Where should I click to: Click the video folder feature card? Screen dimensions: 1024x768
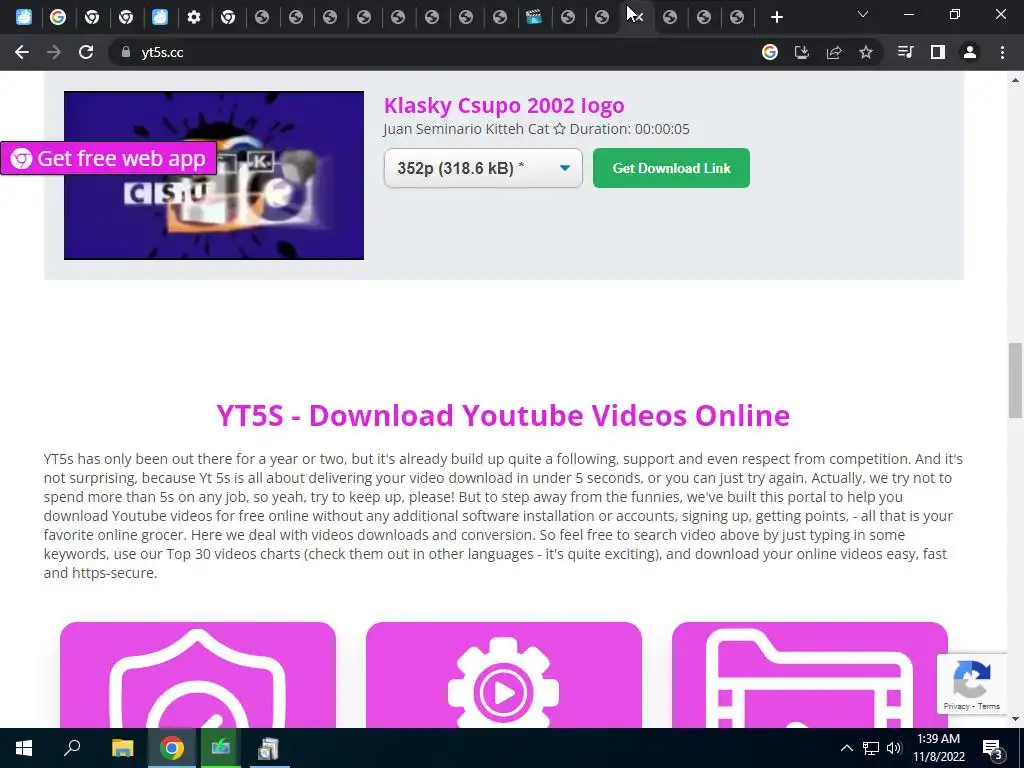(809, 676)
